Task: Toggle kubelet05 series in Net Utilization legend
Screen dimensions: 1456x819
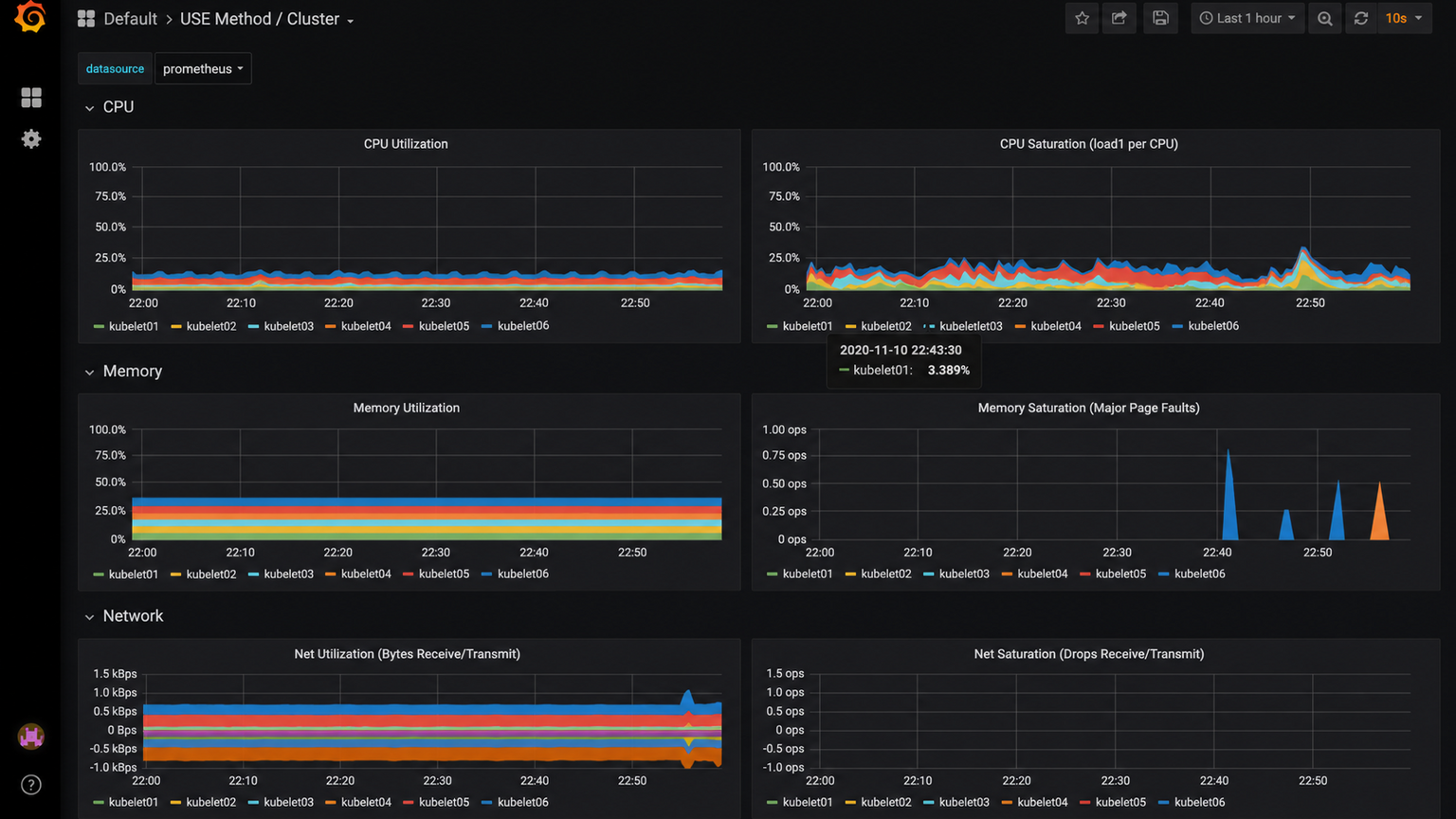Action: [x=444, y=803]
